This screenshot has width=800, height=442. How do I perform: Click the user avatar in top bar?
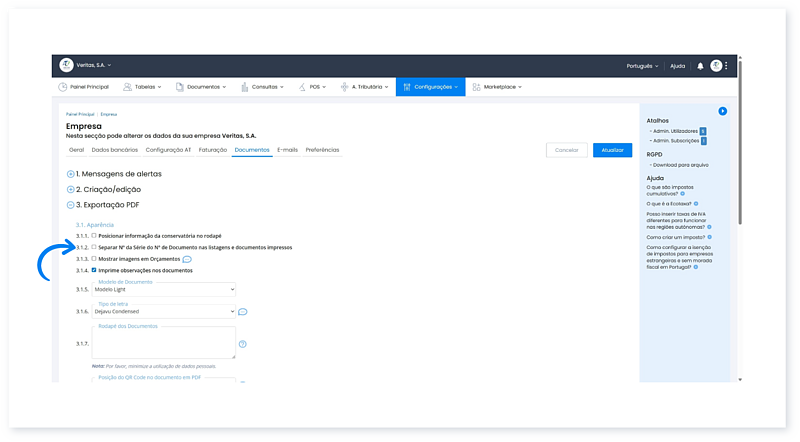tap(716, 65)
